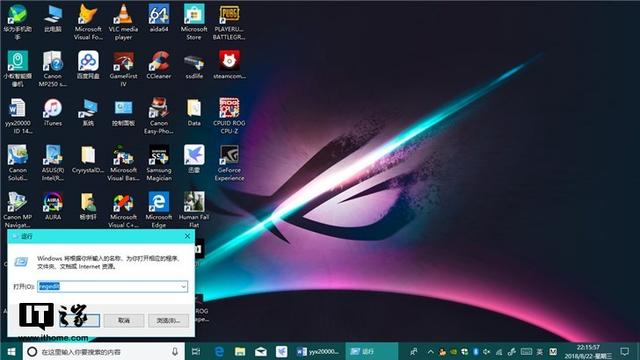Select the ssdlife desktop icon
Viewport: 640px width, 360px height.
click(194, 64)
